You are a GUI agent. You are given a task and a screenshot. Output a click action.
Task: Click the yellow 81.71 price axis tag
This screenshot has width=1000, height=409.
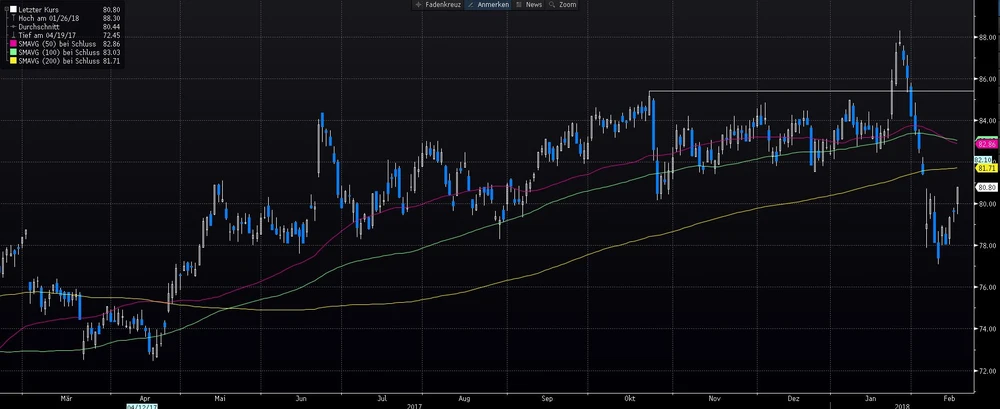[x=984, y=168]
